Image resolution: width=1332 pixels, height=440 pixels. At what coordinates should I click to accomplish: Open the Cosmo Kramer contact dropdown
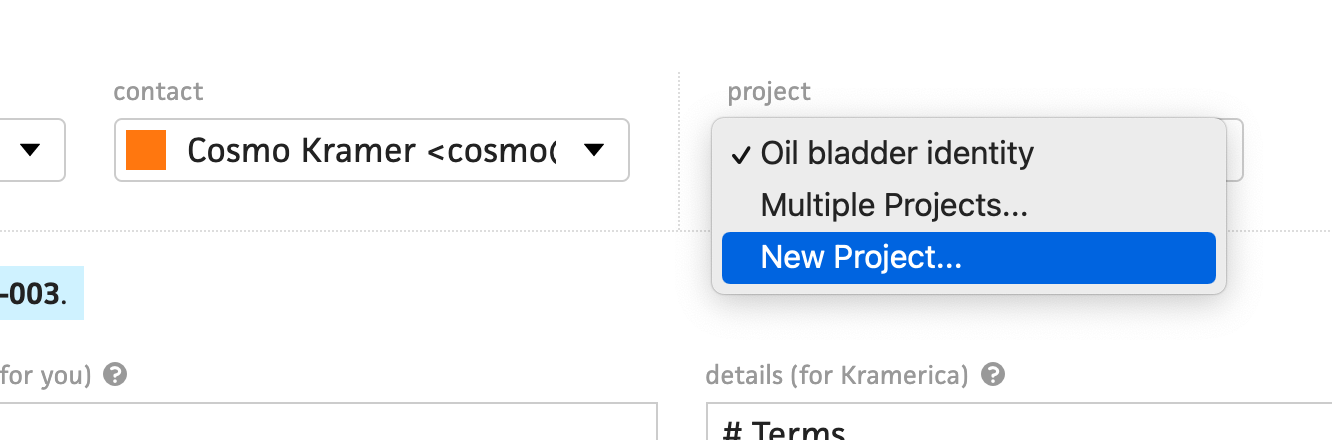[x=372, y=150]
